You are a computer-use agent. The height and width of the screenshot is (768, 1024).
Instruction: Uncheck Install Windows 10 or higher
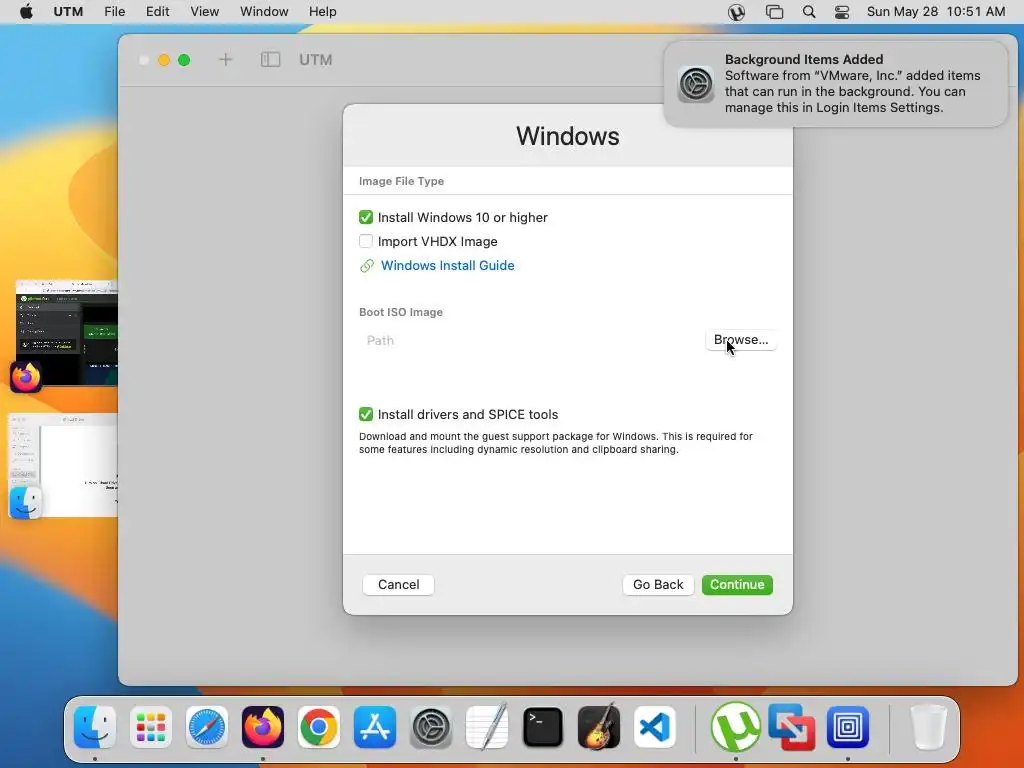pos(366,217)
